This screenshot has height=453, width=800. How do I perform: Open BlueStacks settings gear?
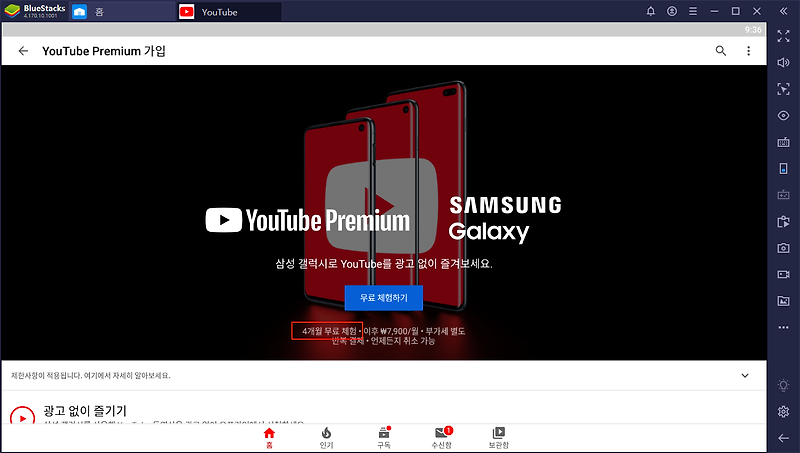click(783, 411)
